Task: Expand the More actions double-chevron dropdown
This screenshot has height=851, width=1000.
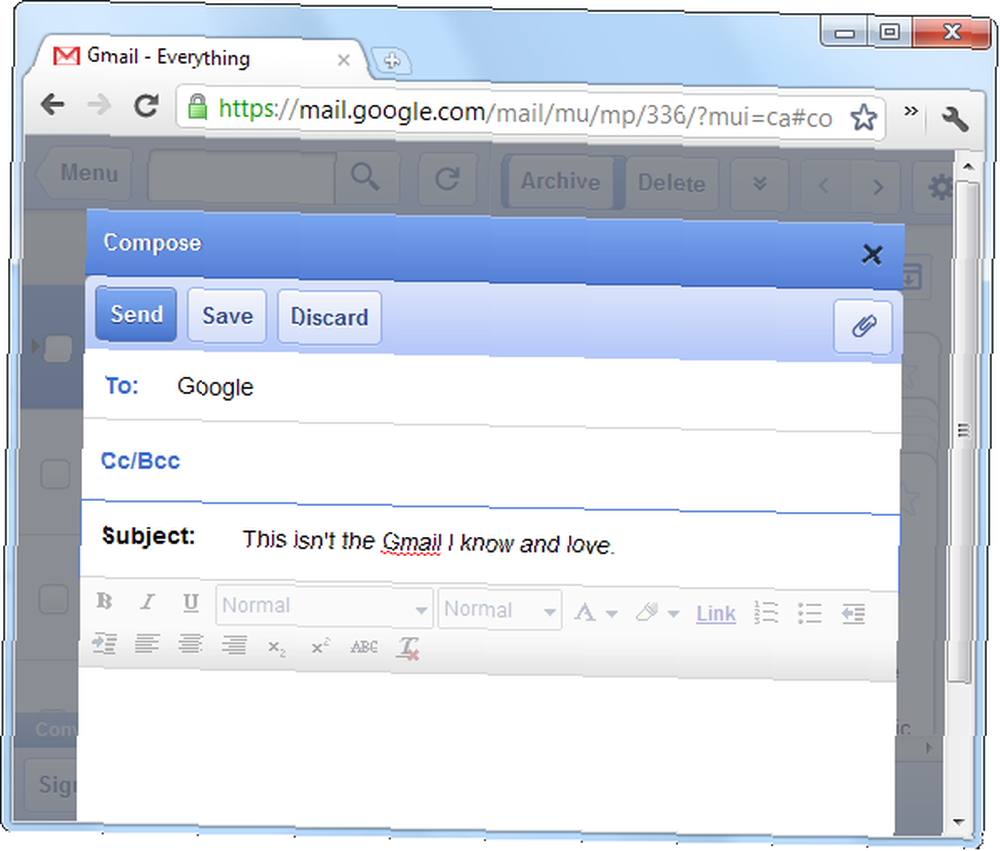Action: (x=760, y=185)
